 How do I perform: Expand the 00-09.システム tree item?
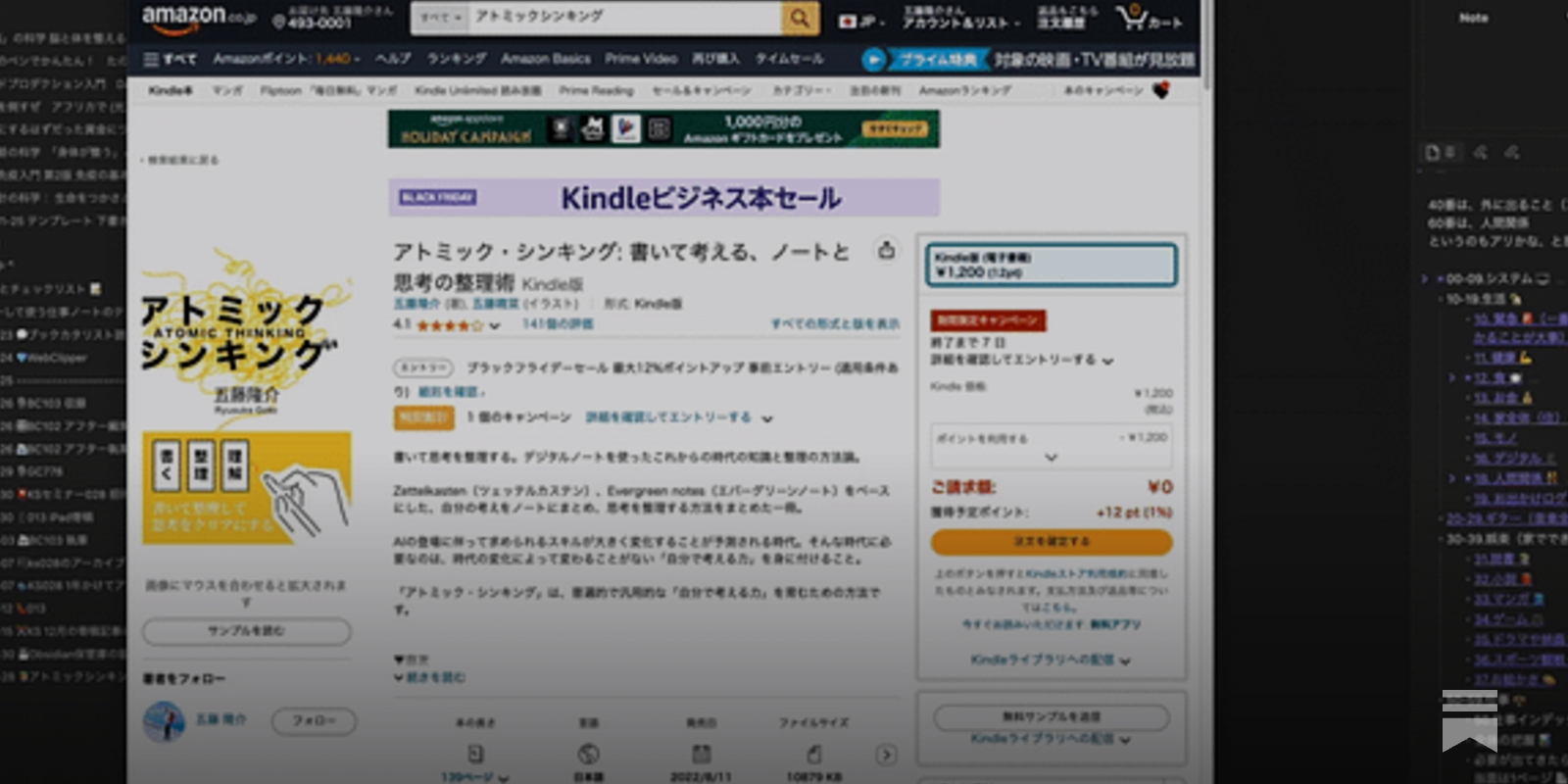tap(1425, 279)
